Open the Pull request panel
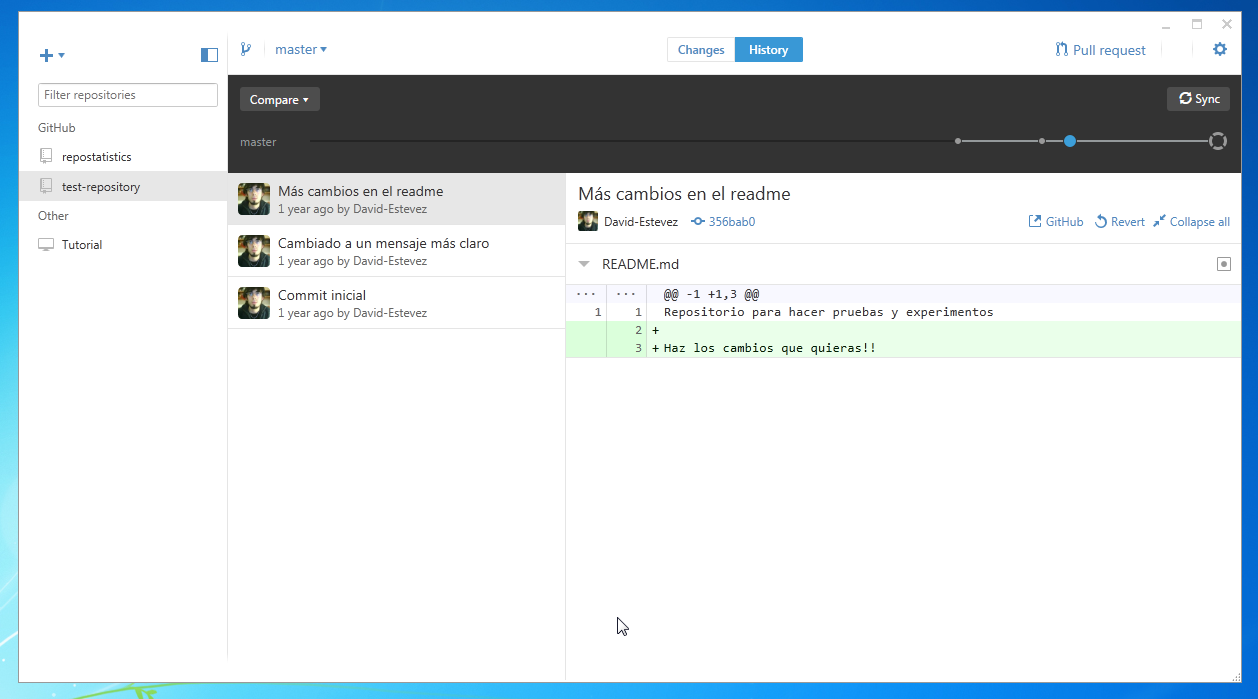1258x699 pixels. pos(1100,50)
